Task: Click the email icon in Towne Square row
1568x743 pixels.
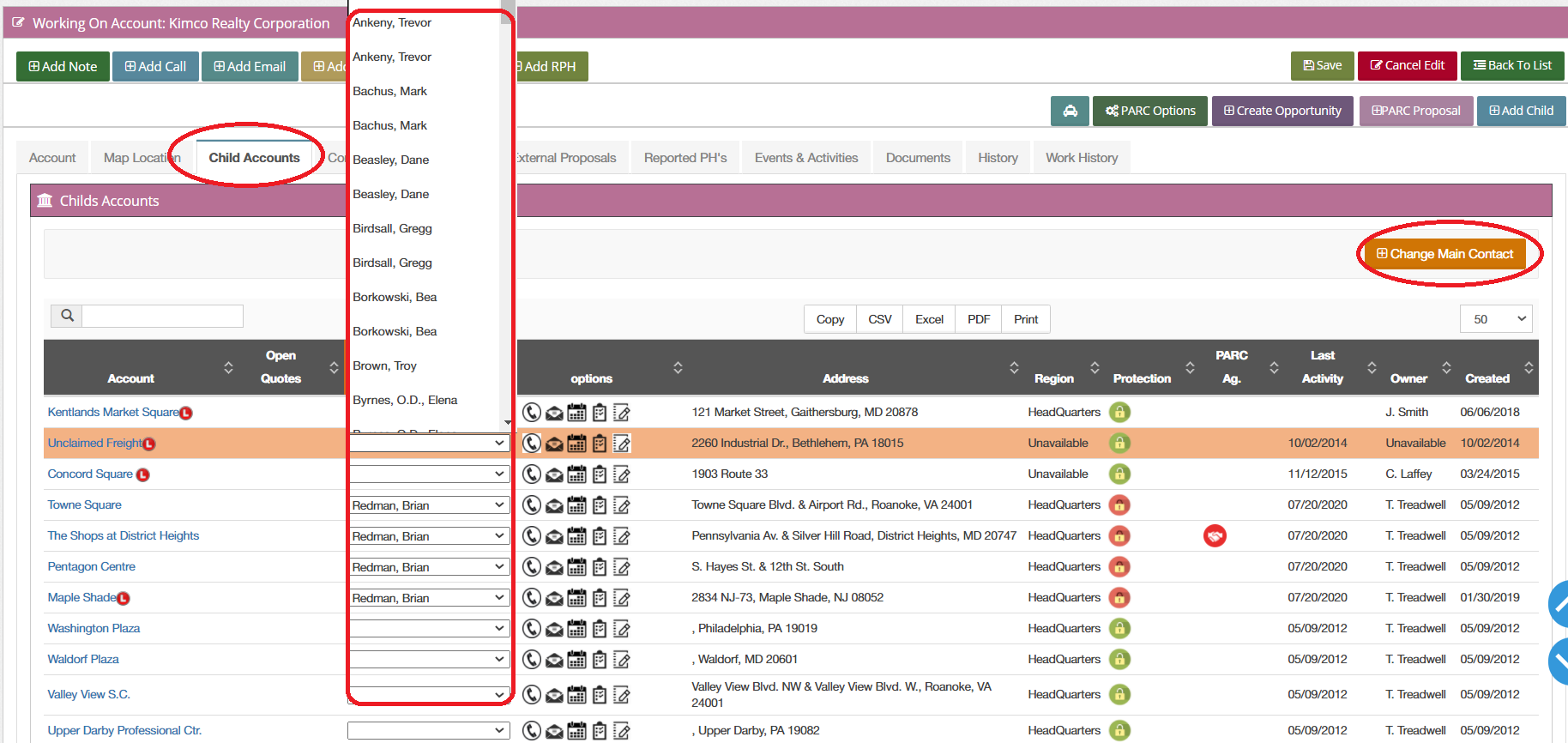Action: 554,506
